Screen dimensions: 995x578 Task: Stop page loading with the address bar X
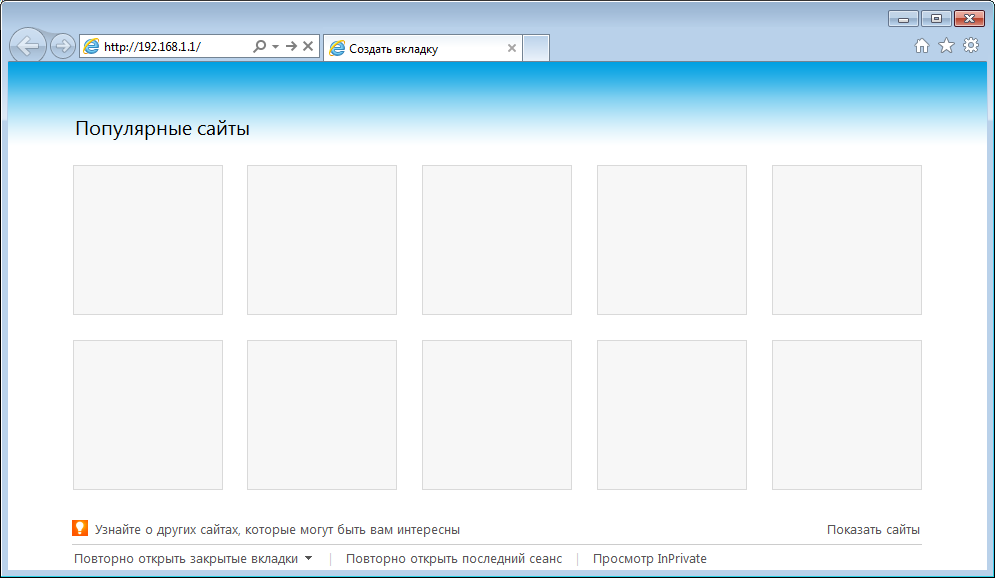pyautogui.click(x=308, y=46)
